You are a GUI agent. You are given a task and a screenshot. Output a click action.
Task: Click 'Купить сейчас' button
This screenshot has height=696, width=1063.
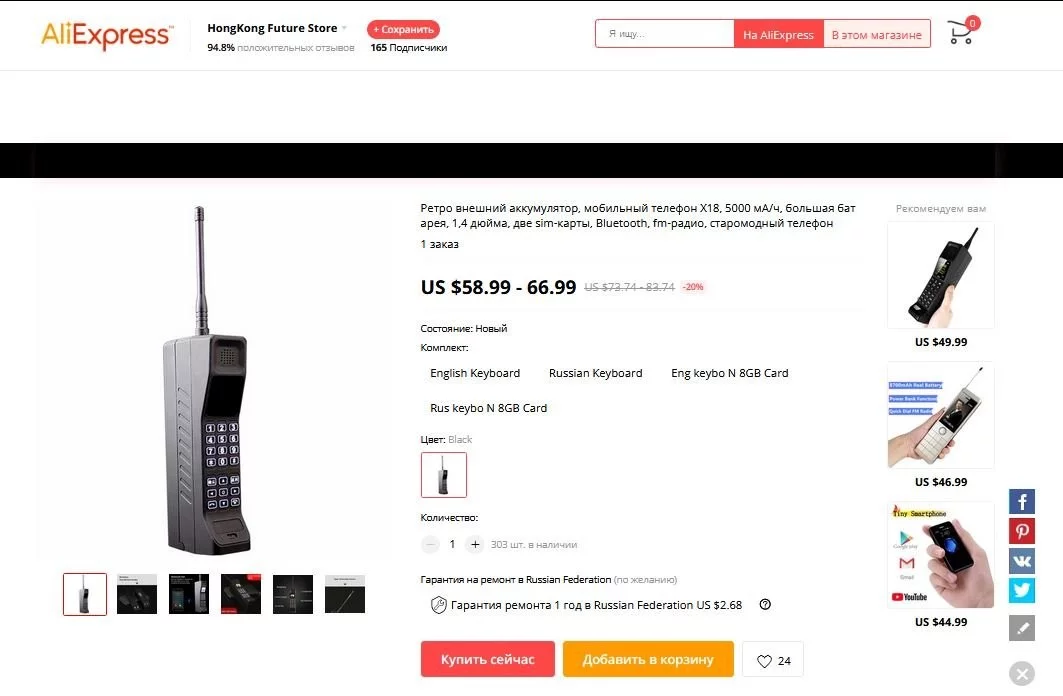pos(487,659)
